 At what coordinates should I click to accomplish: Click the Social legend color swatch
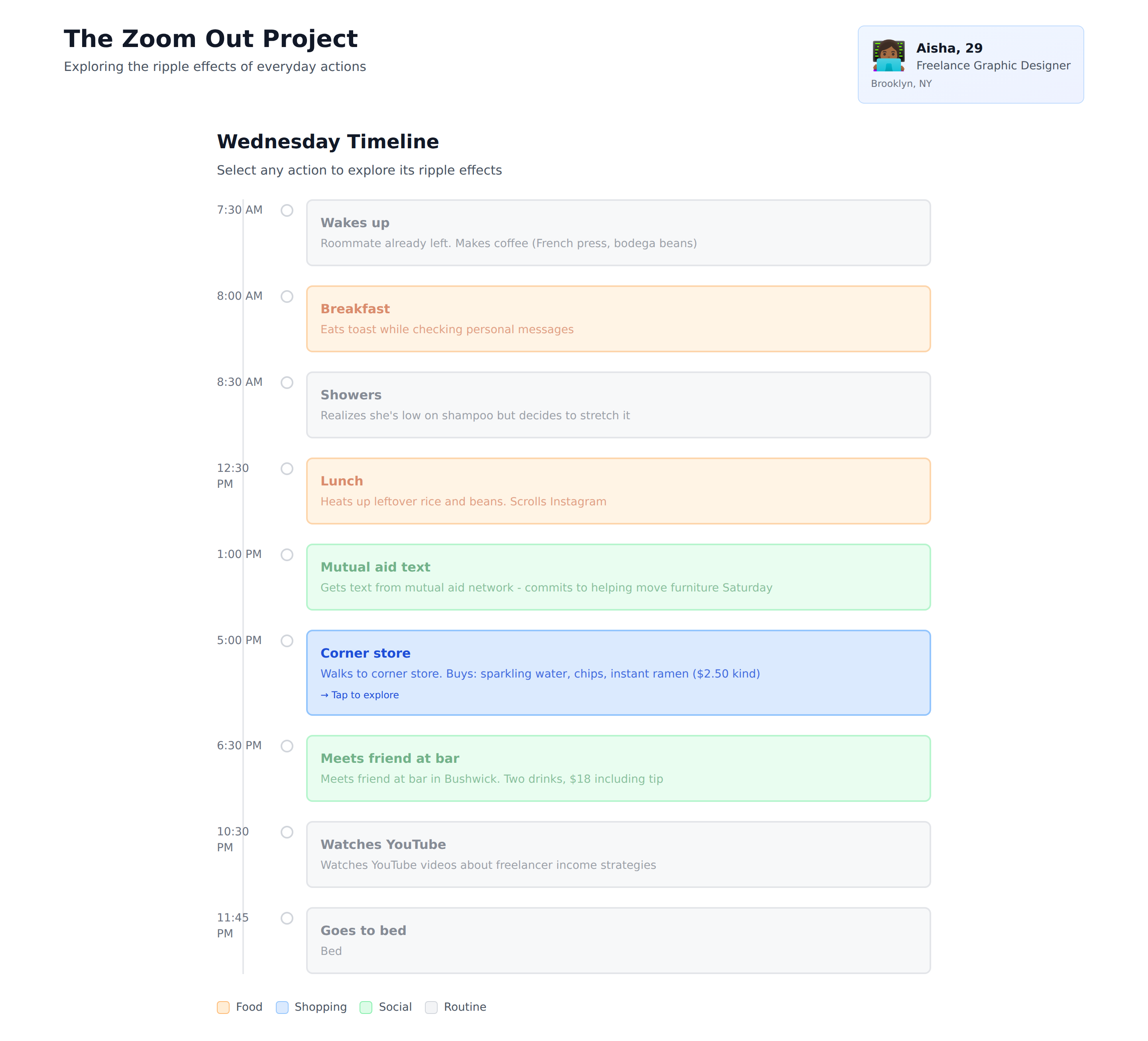click(x=366, y=1007)
